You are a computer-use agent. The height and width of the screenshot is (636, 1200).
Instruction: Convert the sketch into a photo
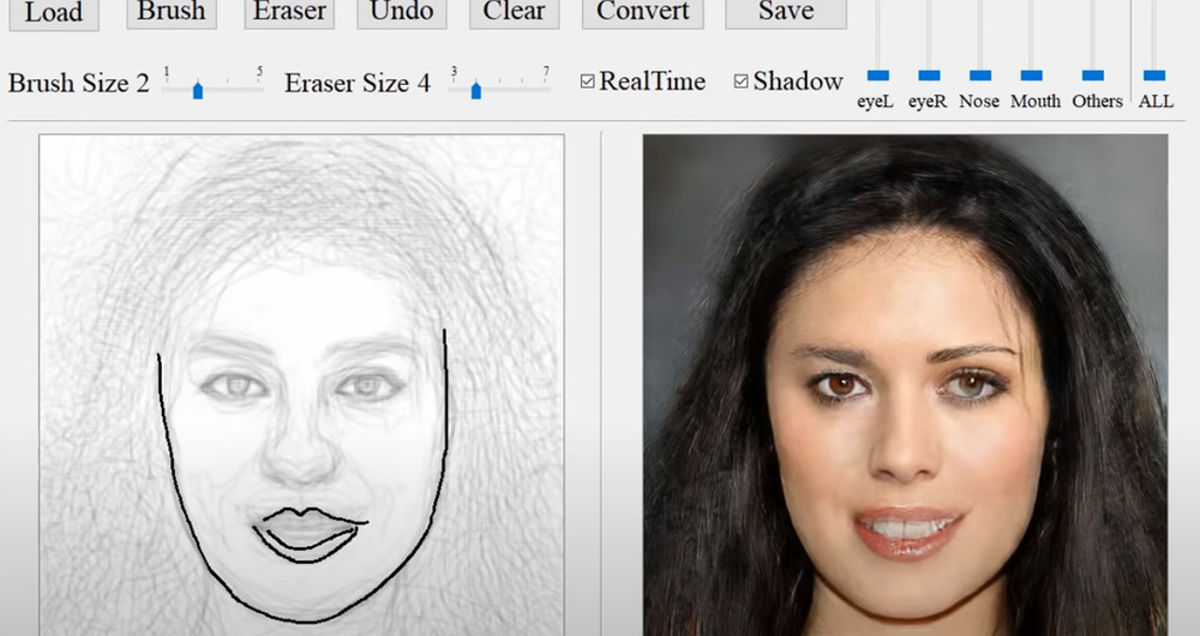[x=641, y=12]
